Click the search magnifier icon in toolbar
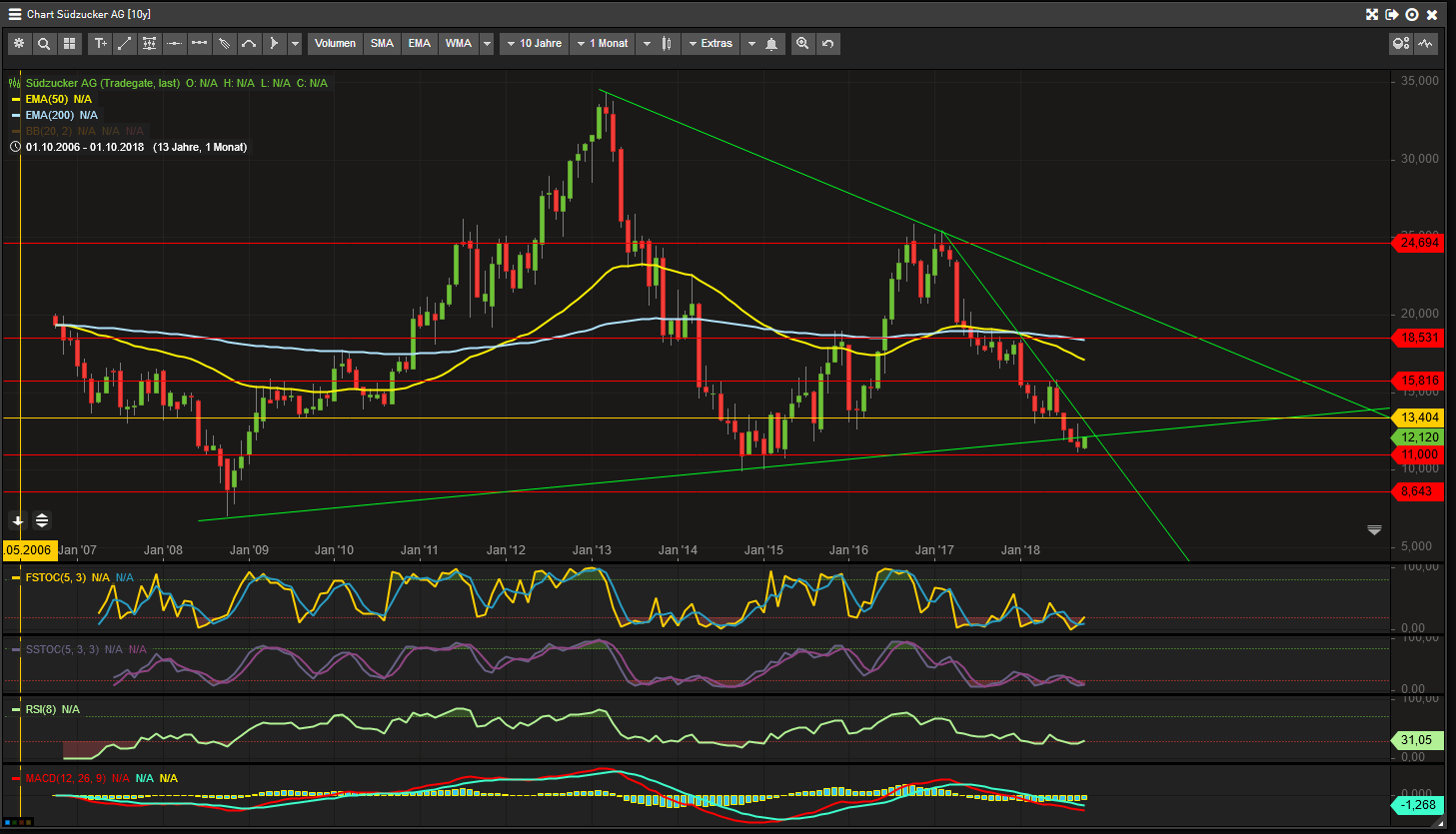This screenshot has height=834, width=1456. tap(44, 44)
